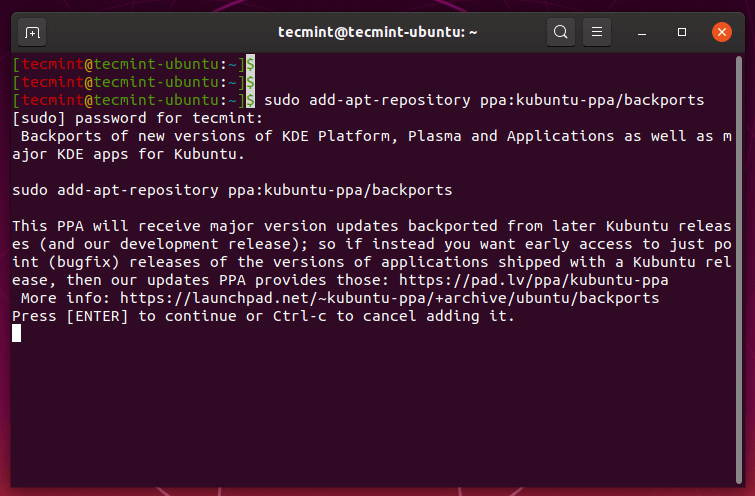Open the hamburger menu
This screenshot has height=496, width=755.
[597, 32]
